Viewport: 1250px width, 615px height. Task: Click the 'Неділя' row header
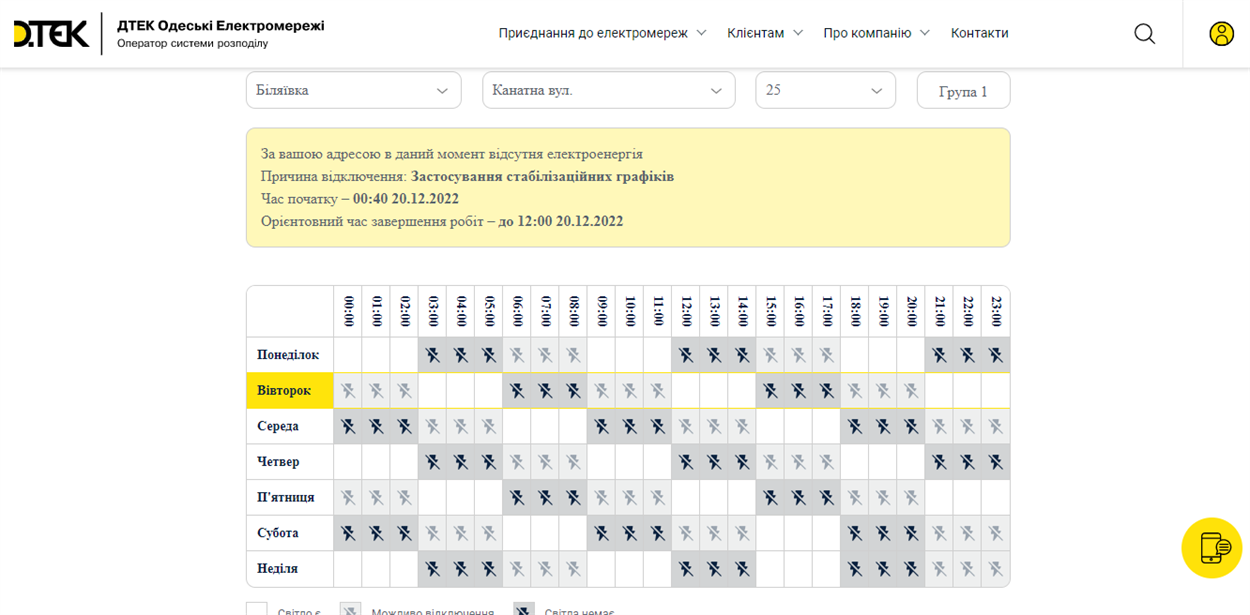tap(289, 569)
